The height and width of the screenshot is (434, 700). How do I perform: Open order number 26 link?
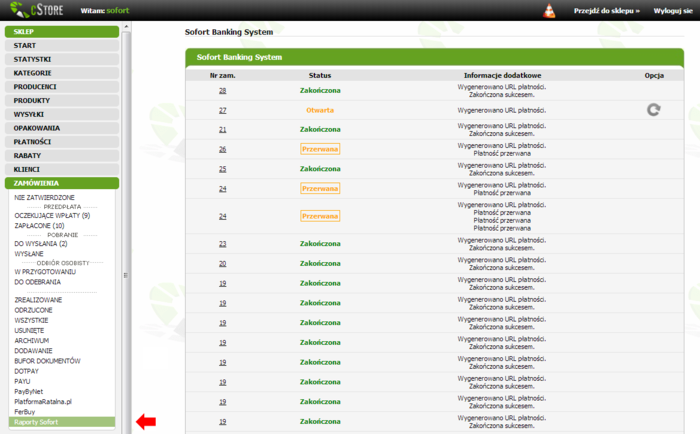tap(222, 149)
